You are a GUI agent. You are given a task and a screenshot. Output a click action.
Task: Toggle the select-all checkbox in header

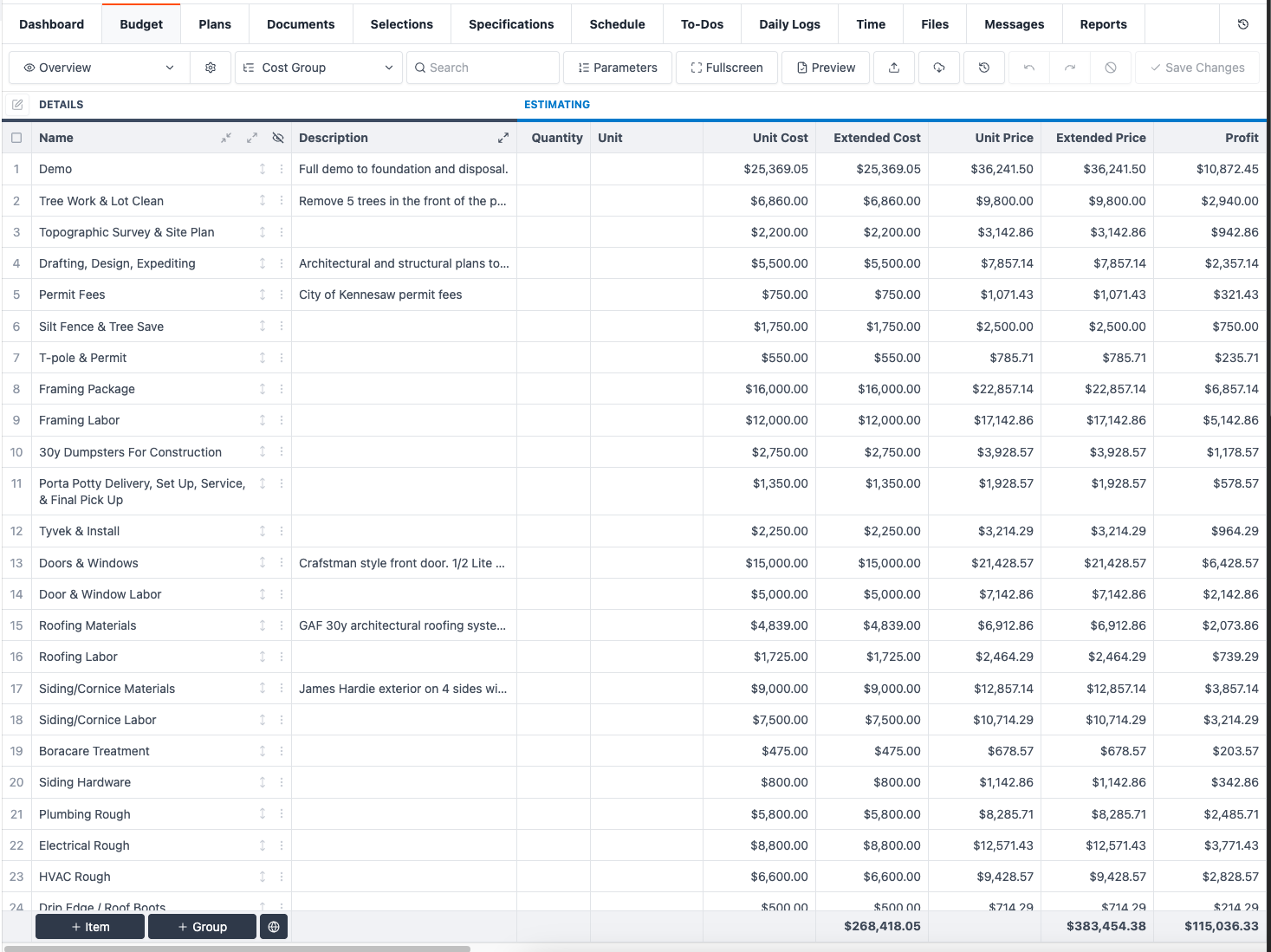click(x=16, y=138)
